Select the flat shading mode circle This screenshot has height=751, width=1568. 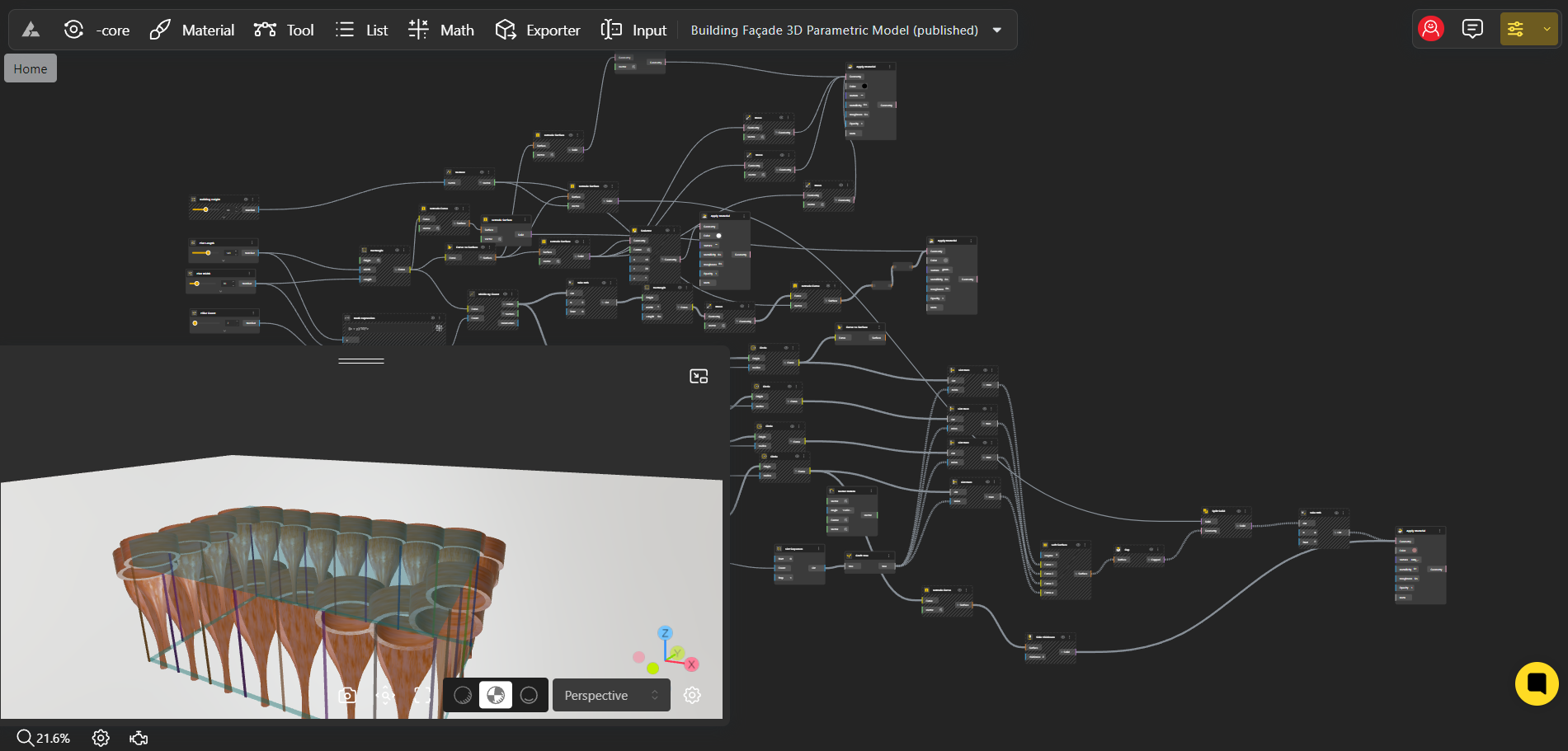coord(464,696)
